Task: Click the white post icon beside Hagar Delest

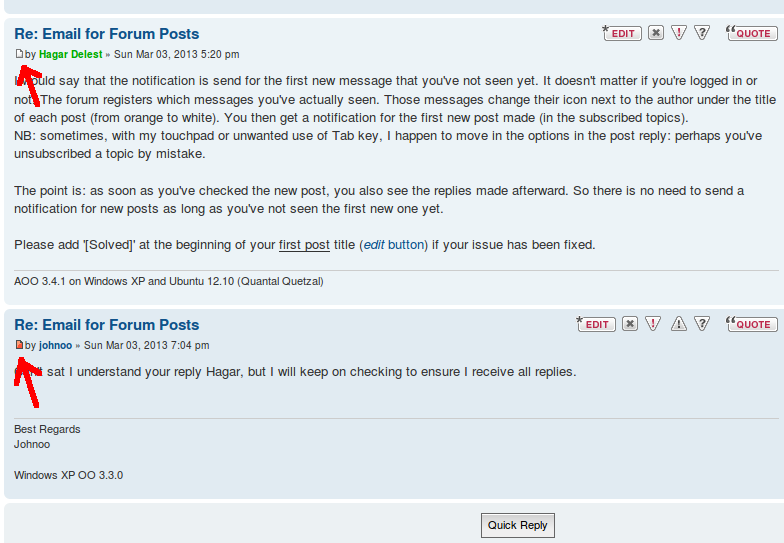Action: (x=19, y=54)
